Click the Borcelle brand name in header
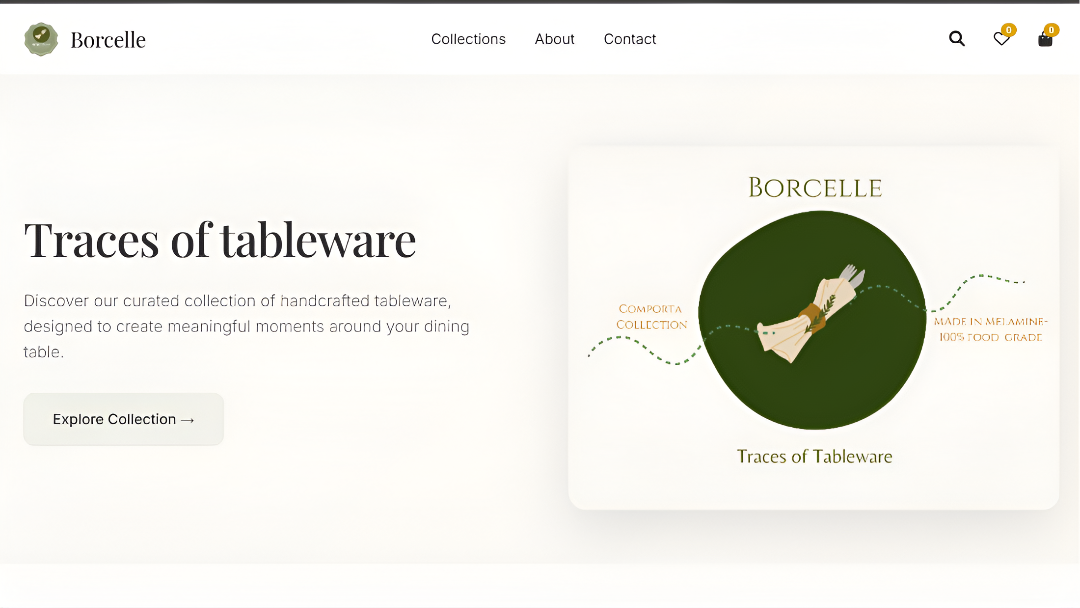 point(108,40)
